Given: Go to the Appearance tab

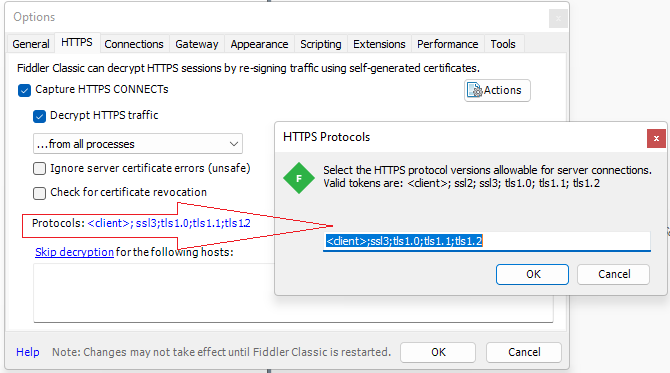Looking at the screenshot, I should [x=259, y=44].
